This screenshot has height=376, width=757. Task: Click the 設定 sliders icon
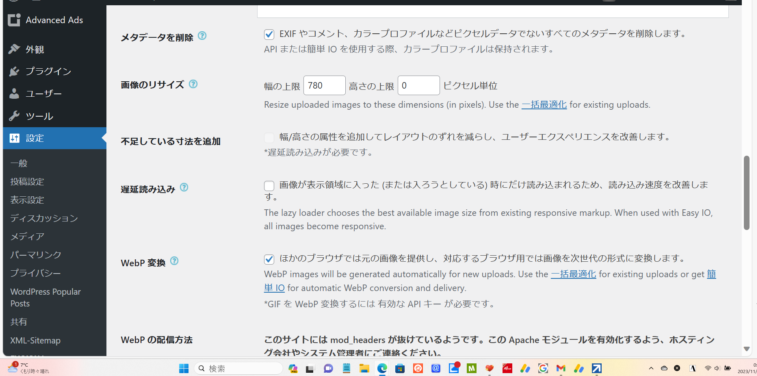tap(14, 138)
